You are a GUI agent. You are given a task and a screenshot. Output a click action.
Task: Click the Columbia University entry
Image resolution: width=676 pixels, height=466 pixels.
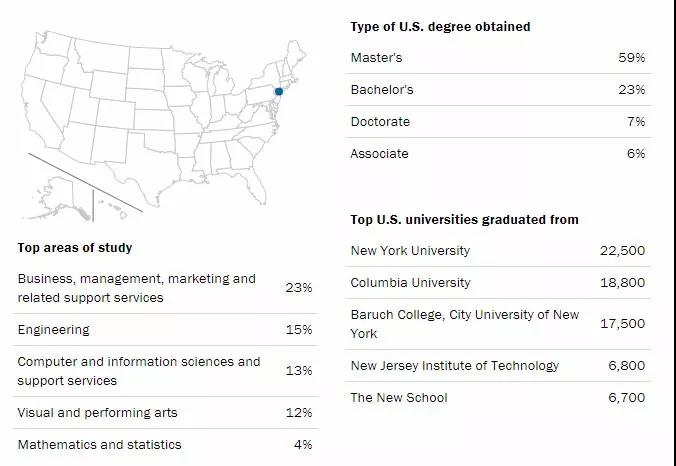498,283
